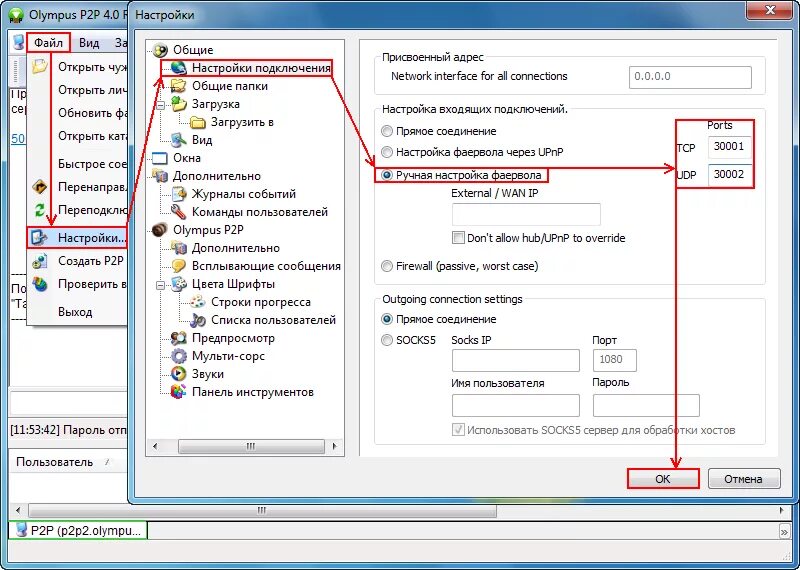
Task: Click Перенаправ… arrow icon in Файл menu
Action: tap(40, 187)
